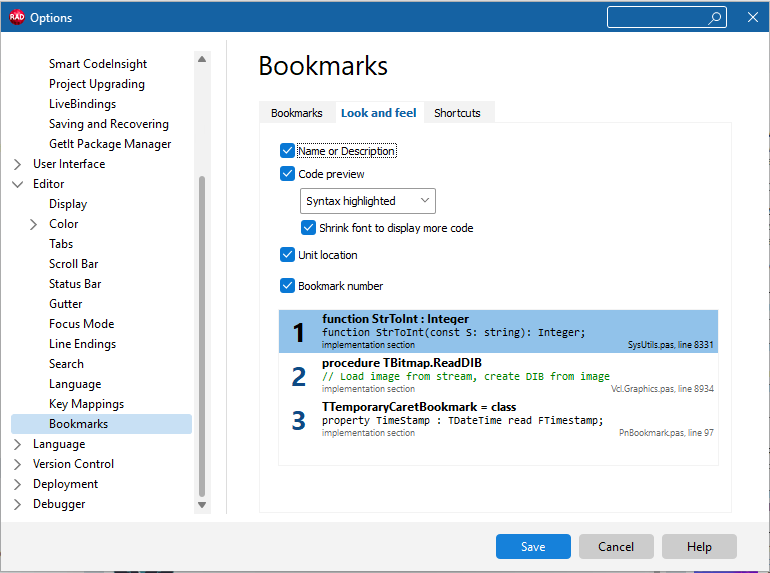Collapse the Editor tree node

(17, 184)
